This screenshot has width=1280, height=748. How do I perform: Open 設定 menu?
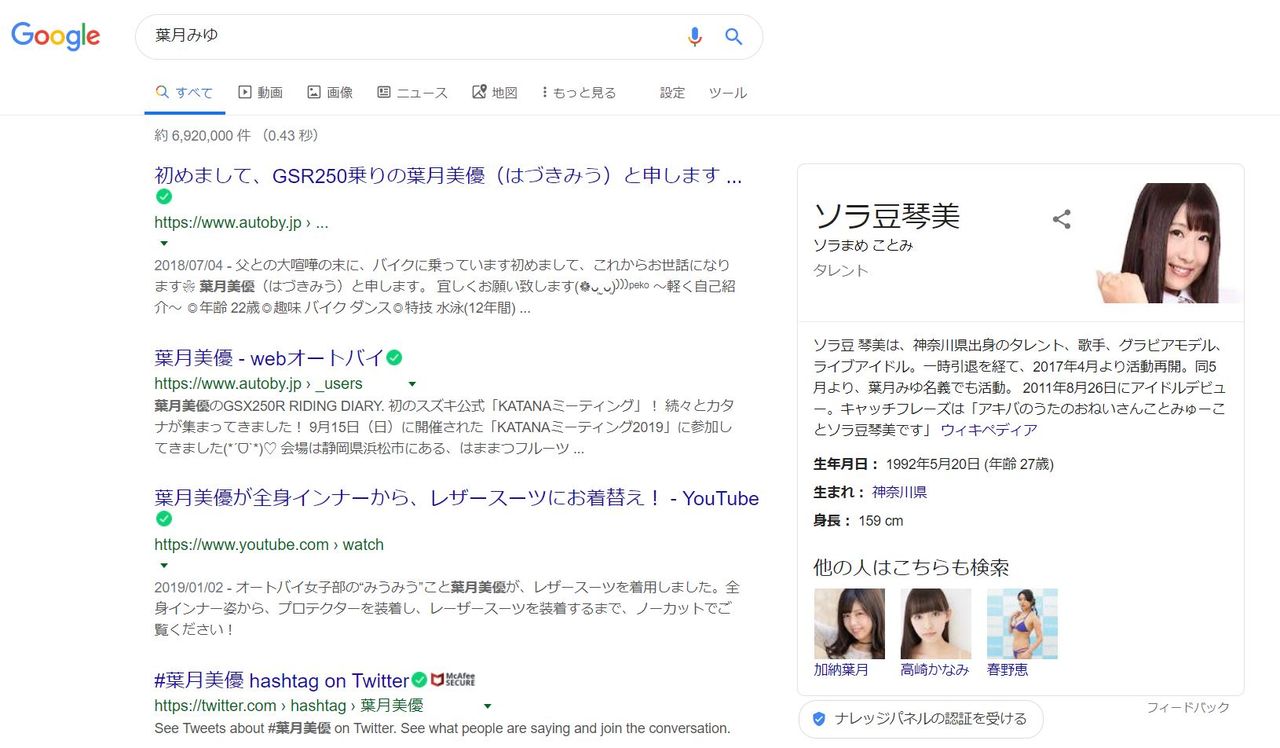672,93
